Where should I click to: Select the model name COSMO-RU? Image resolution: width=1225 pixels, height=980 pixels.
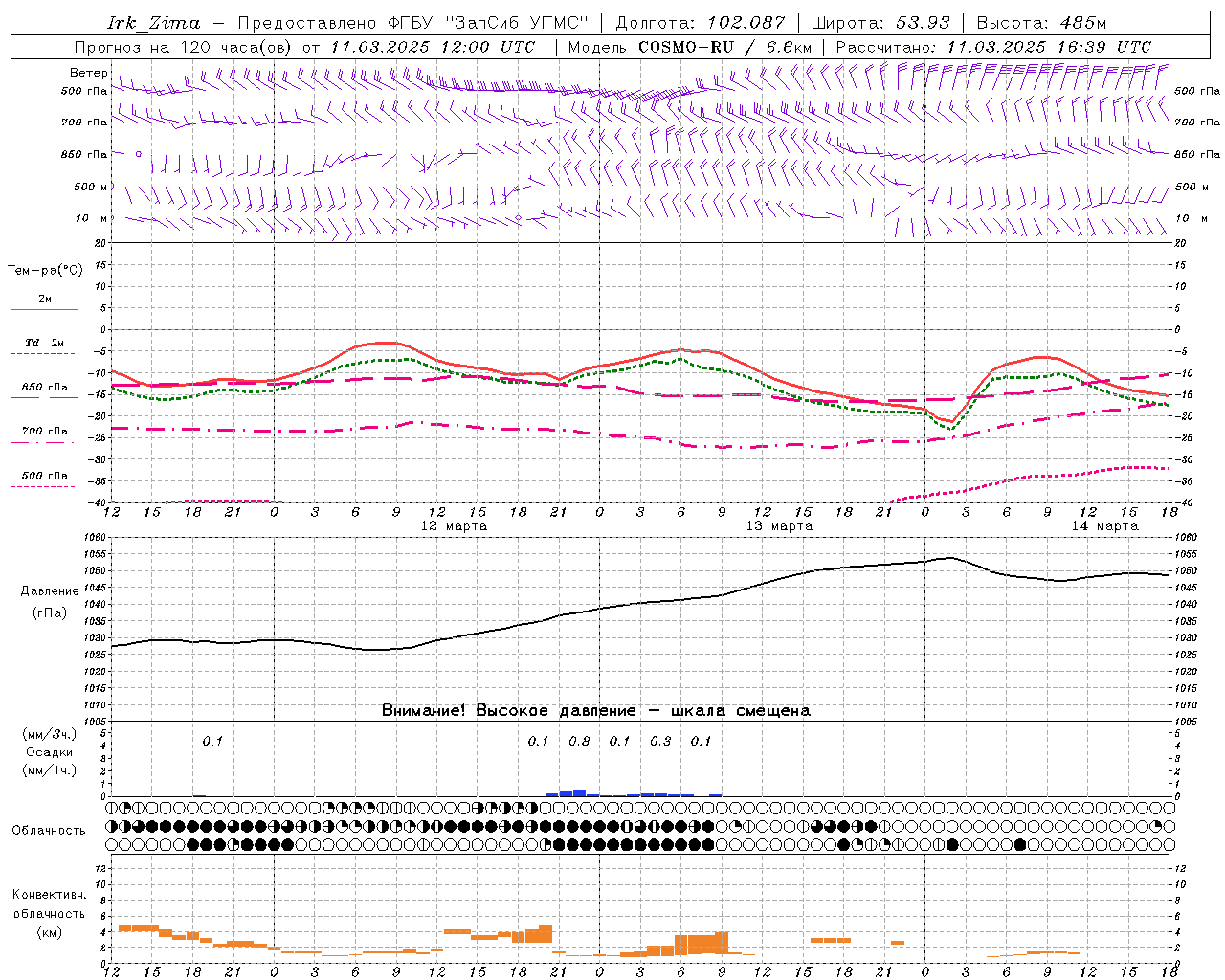point(686,46)
